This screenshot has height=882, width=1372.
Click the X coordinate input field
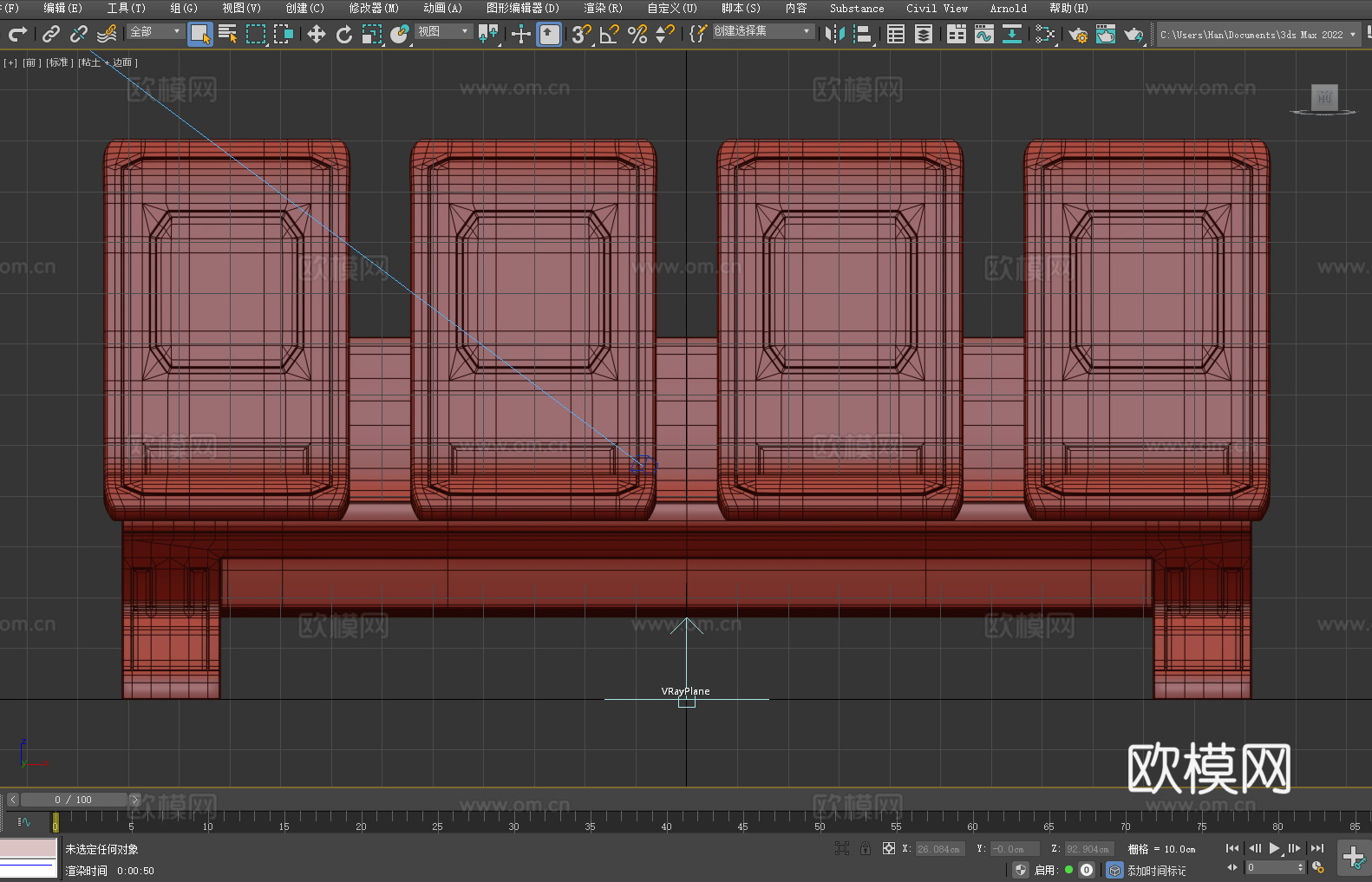940,849
